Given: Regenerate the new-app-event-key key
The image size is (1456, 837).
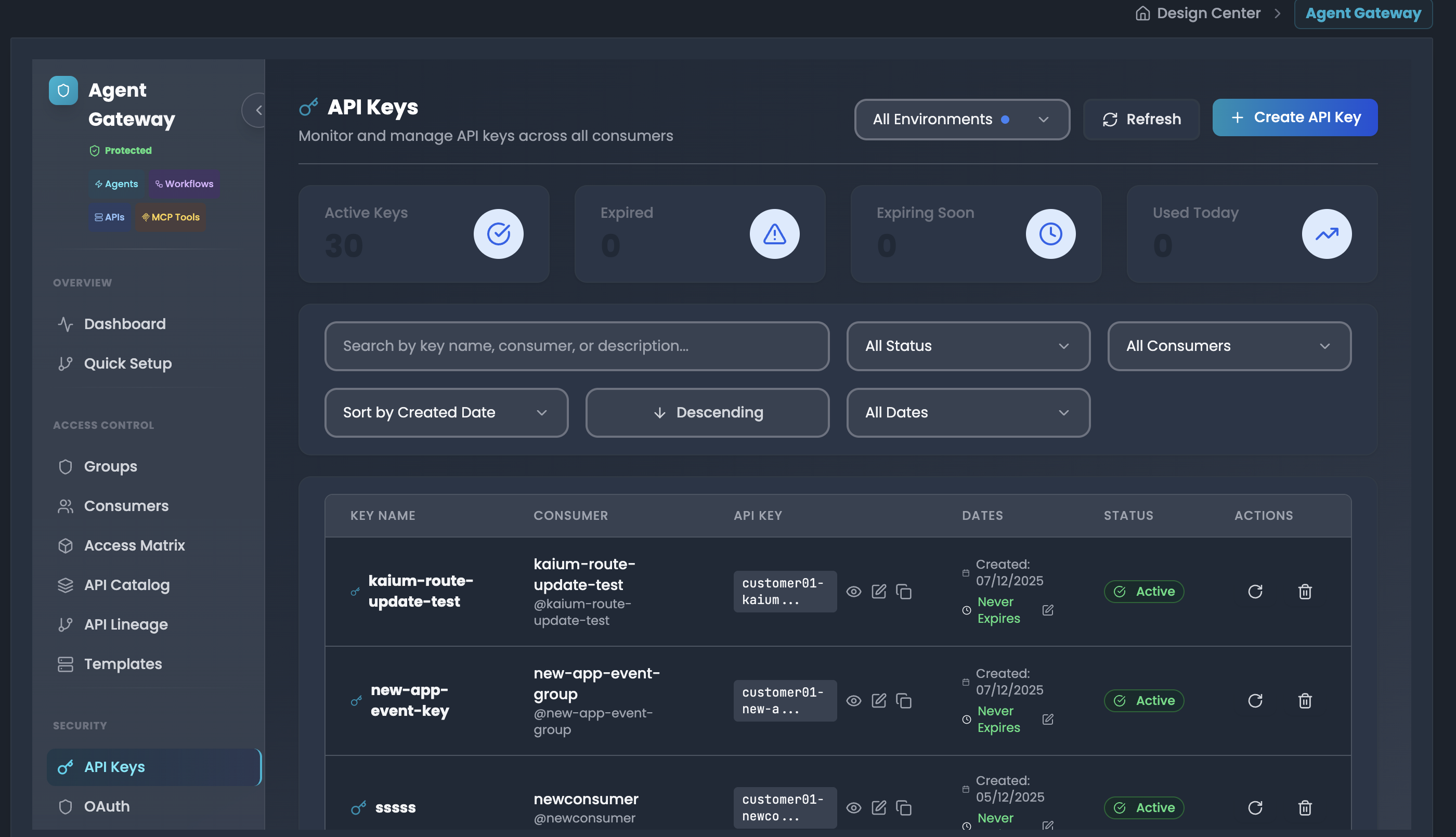Looking at the screenshot, I should coord(1255,701).
